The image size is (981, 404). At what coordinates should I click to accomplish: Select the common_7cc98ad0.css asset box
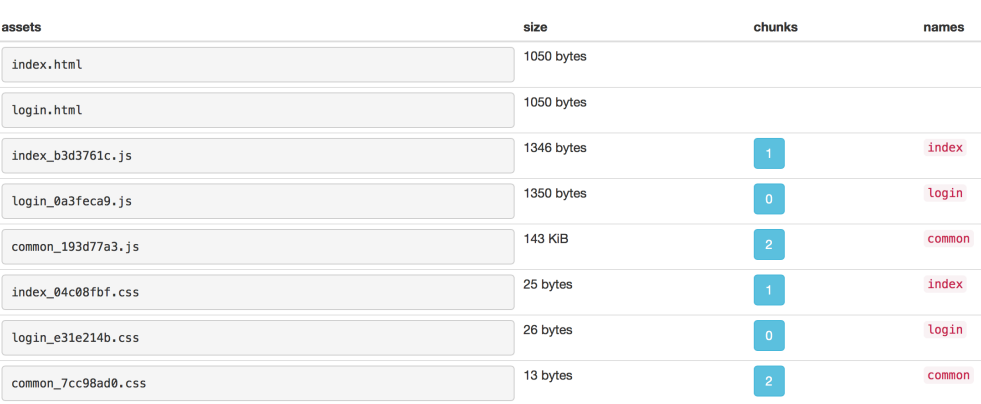tap(258, 383)
